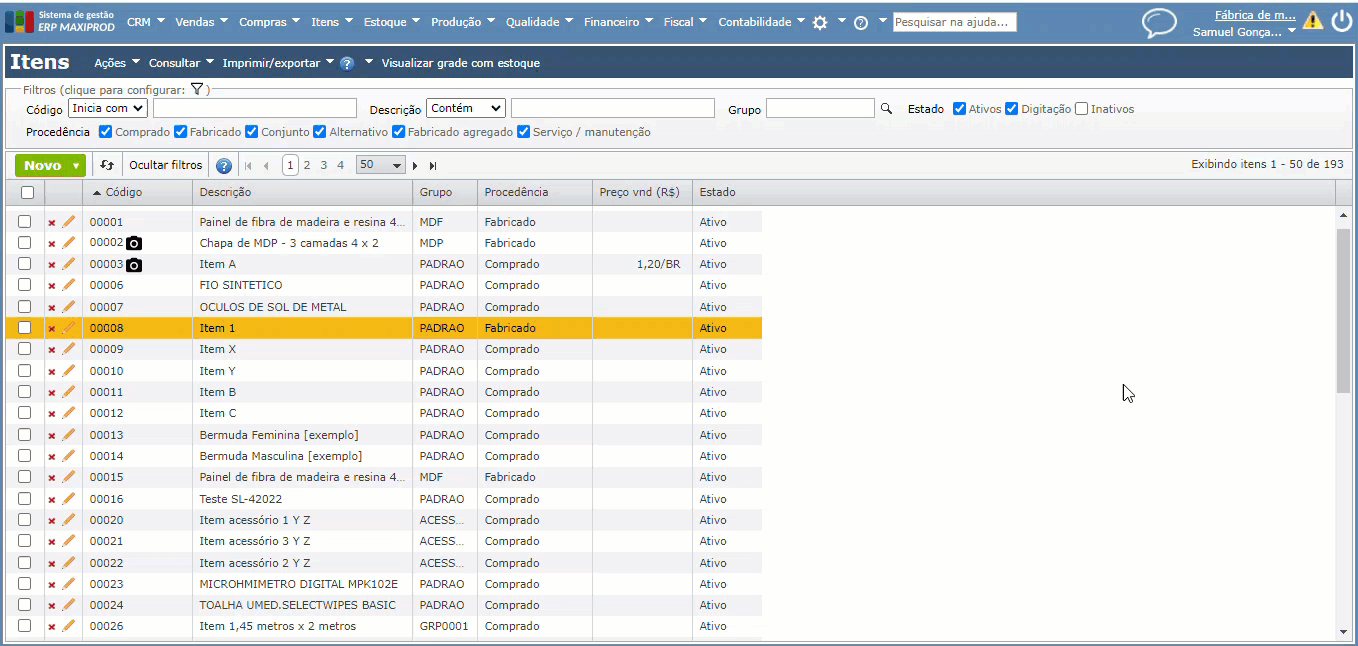The image size is (1358, 646).
Task: Click the chat speech bubble icon
Action: click(x=1159, y=23)
